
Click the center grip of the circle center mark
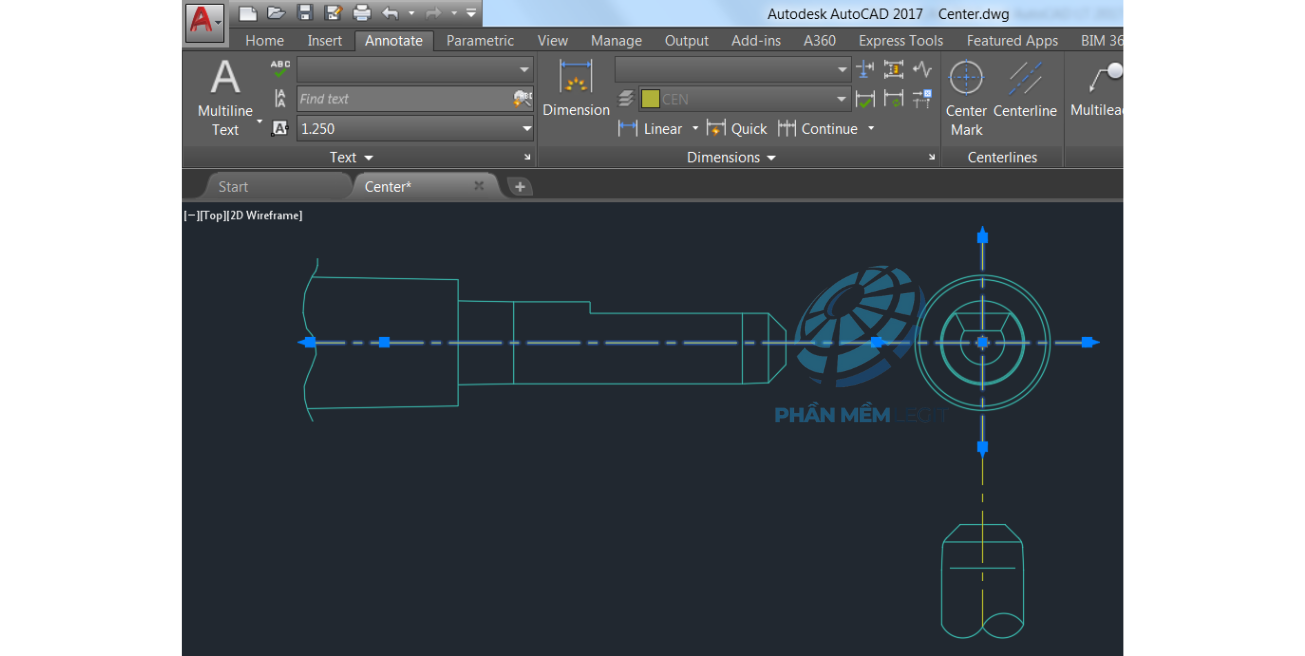(982, 342)
